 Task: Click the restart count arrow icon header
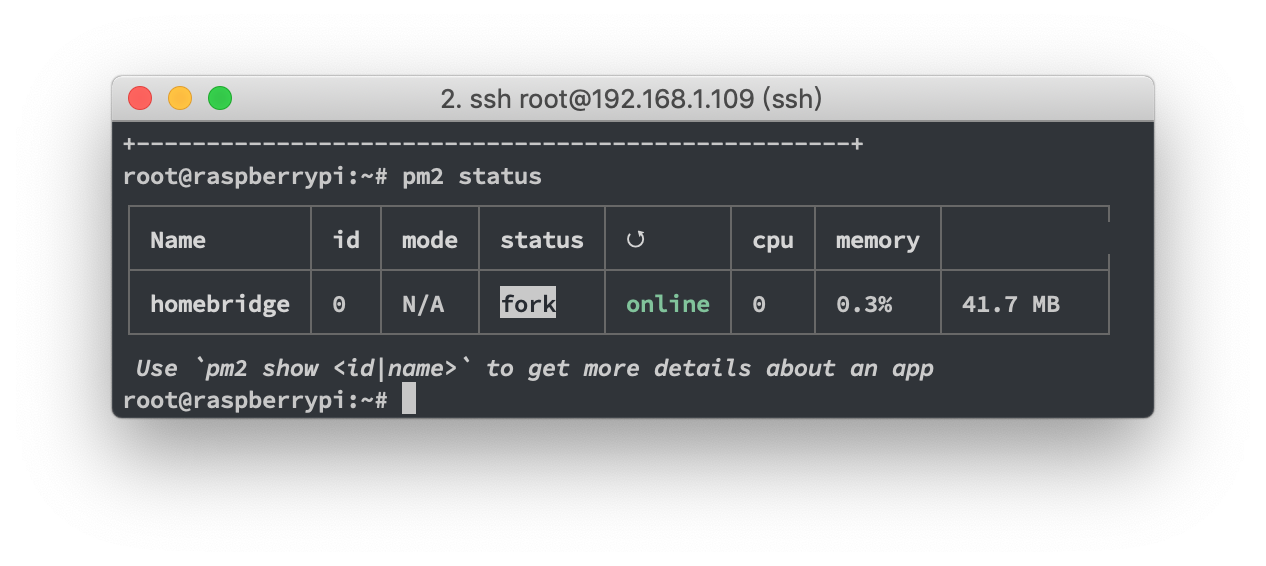[636, 240]
